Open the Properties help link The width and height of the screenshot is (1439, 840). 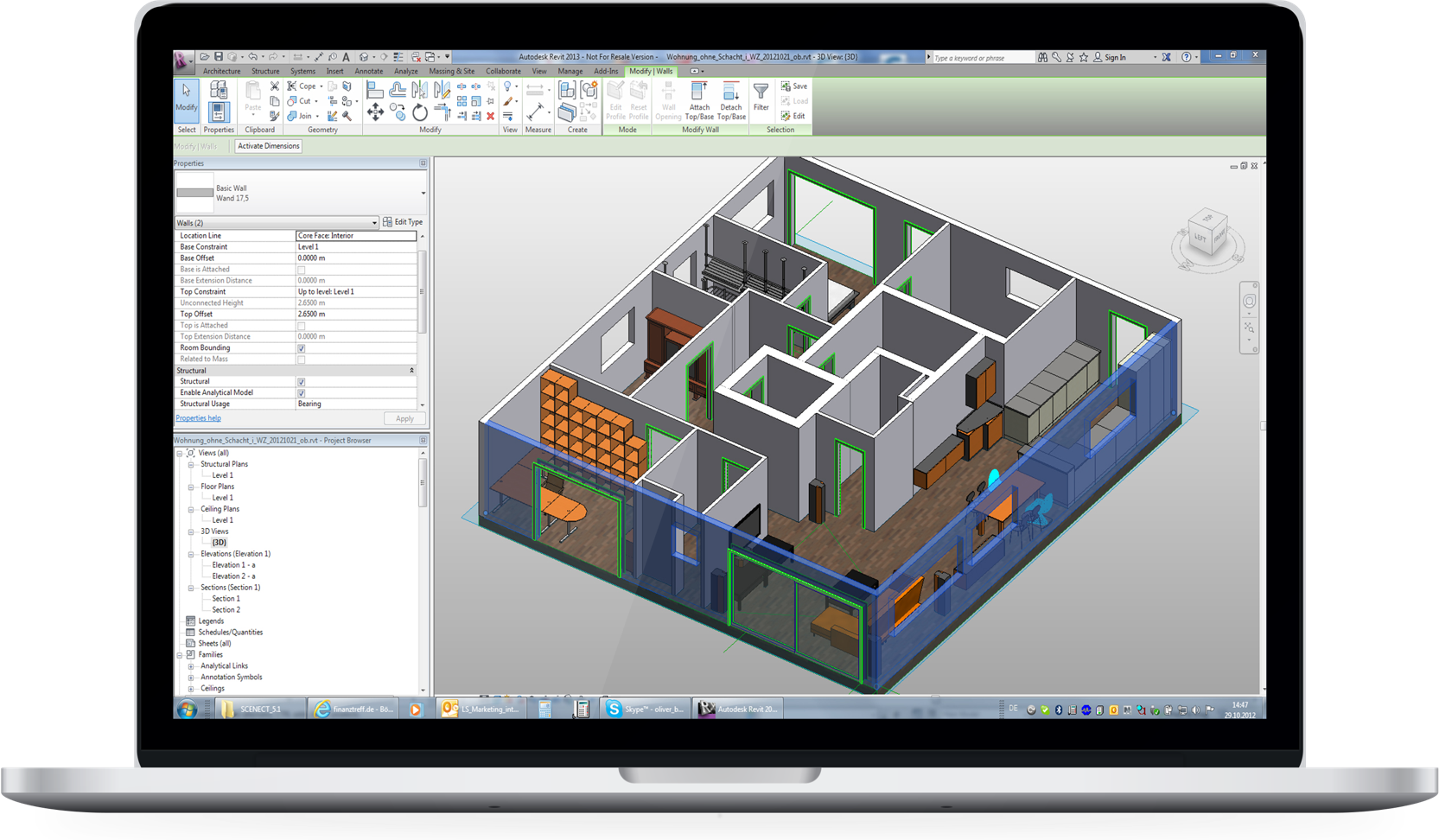pos(198,418)
